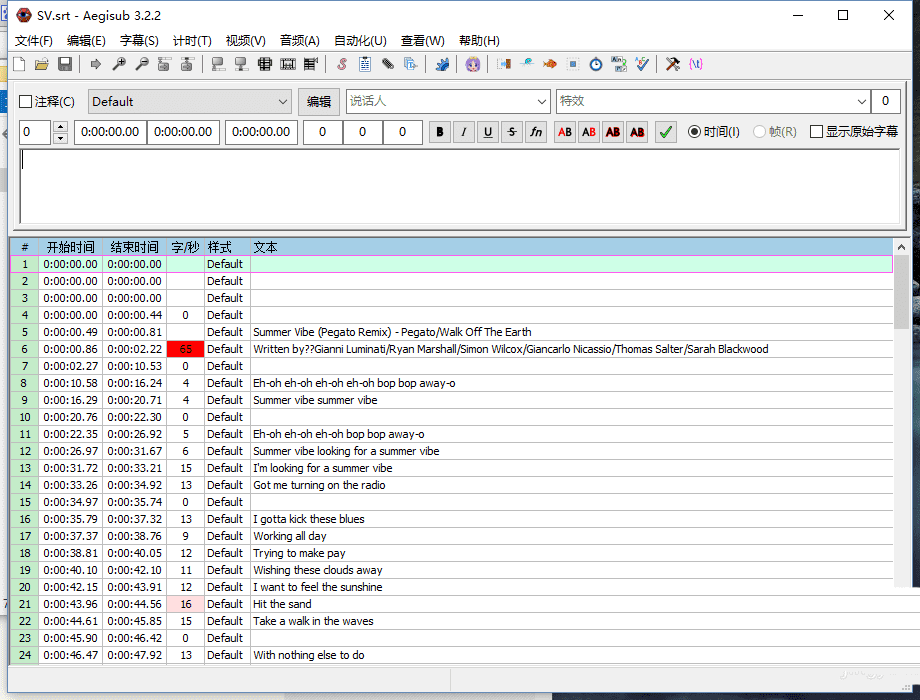Screen dimensions: 920x700
Task: Shift subtitles to current frame icon
Action: coord(311,64)
